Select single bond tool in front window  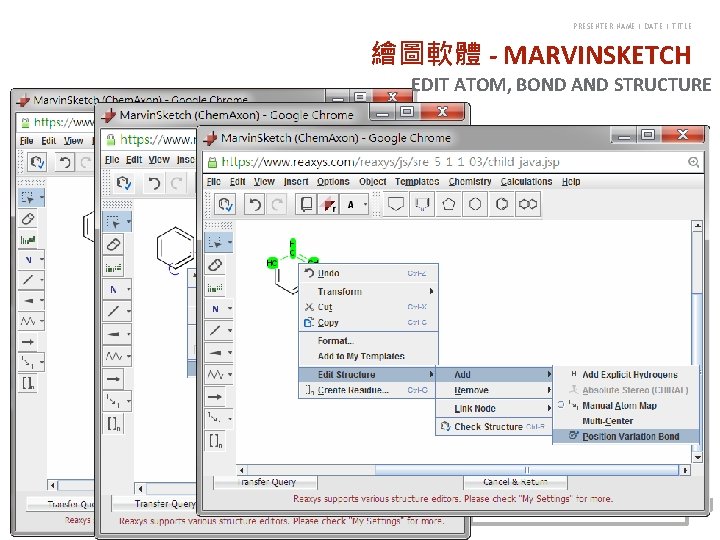pos(215,330)
